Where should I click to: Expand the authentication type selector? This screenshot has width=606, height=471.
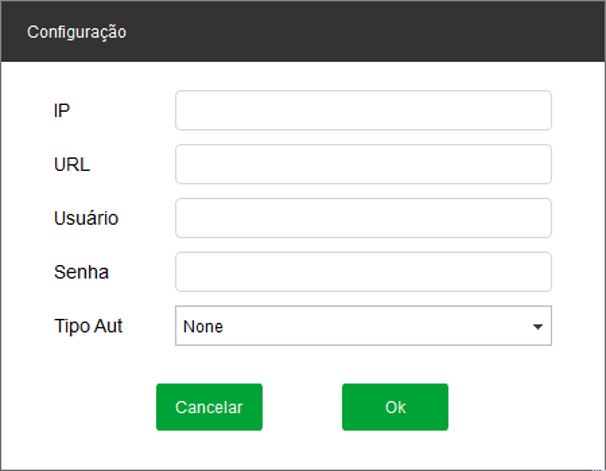pyautogui.click(x=363, y=326)
